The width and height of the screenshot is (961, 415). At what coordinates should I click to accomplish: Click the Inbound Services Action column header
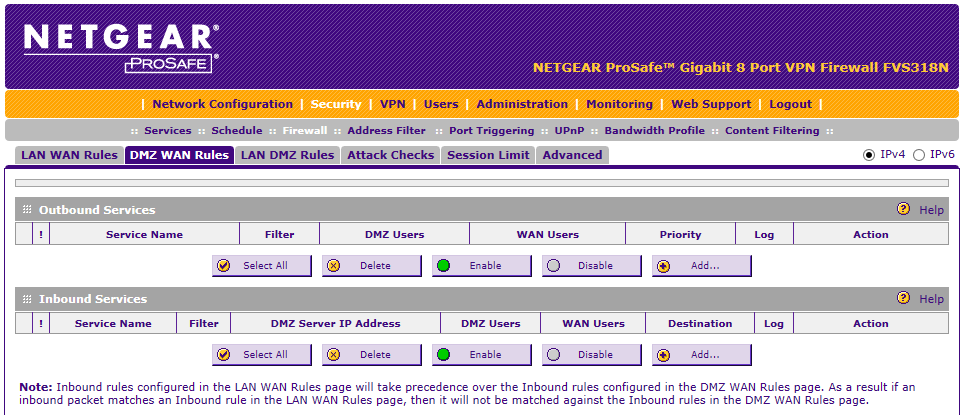(x=871, y=323)
